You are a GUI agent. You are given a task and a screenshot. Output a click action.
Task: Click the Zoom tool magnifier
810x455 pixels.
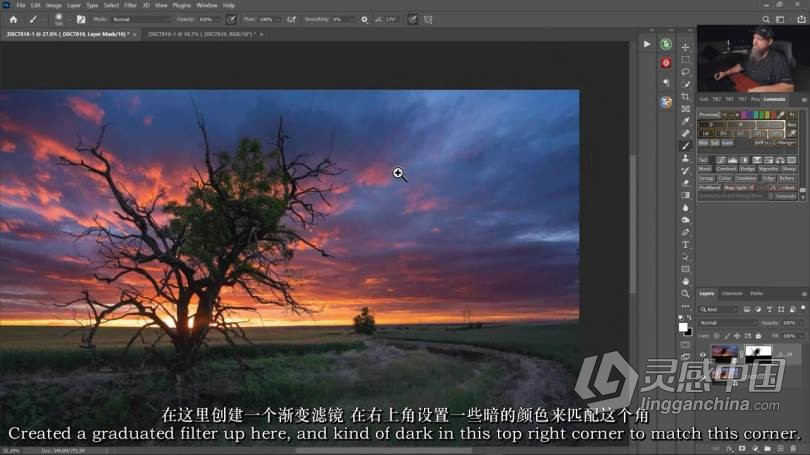pos(685,294)
